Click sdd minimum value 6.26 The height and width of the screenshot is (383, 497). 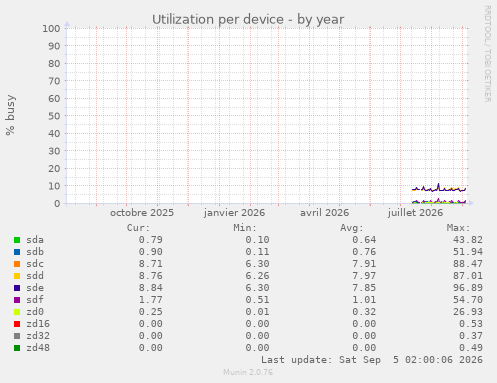point(257,276)
